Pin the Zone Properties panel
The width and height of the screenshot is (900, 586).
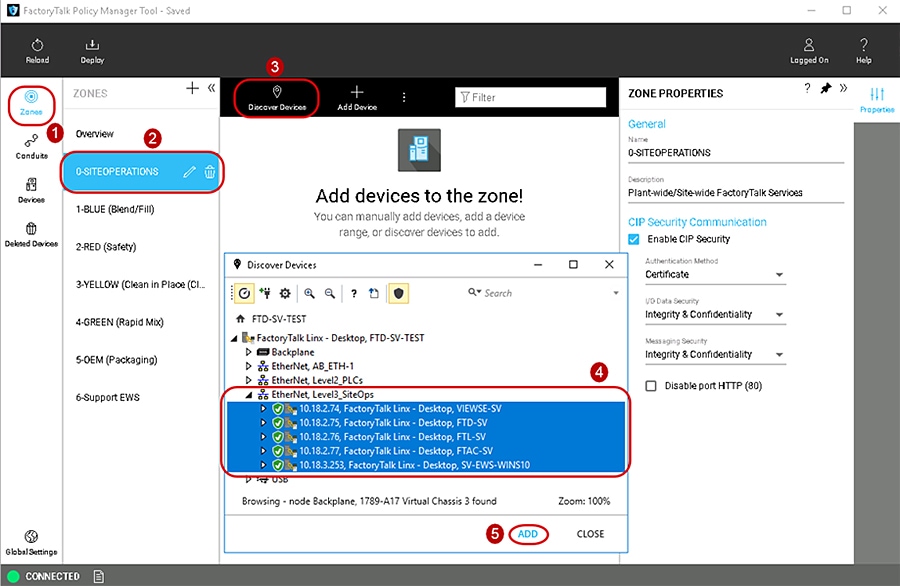click(826, 88)
